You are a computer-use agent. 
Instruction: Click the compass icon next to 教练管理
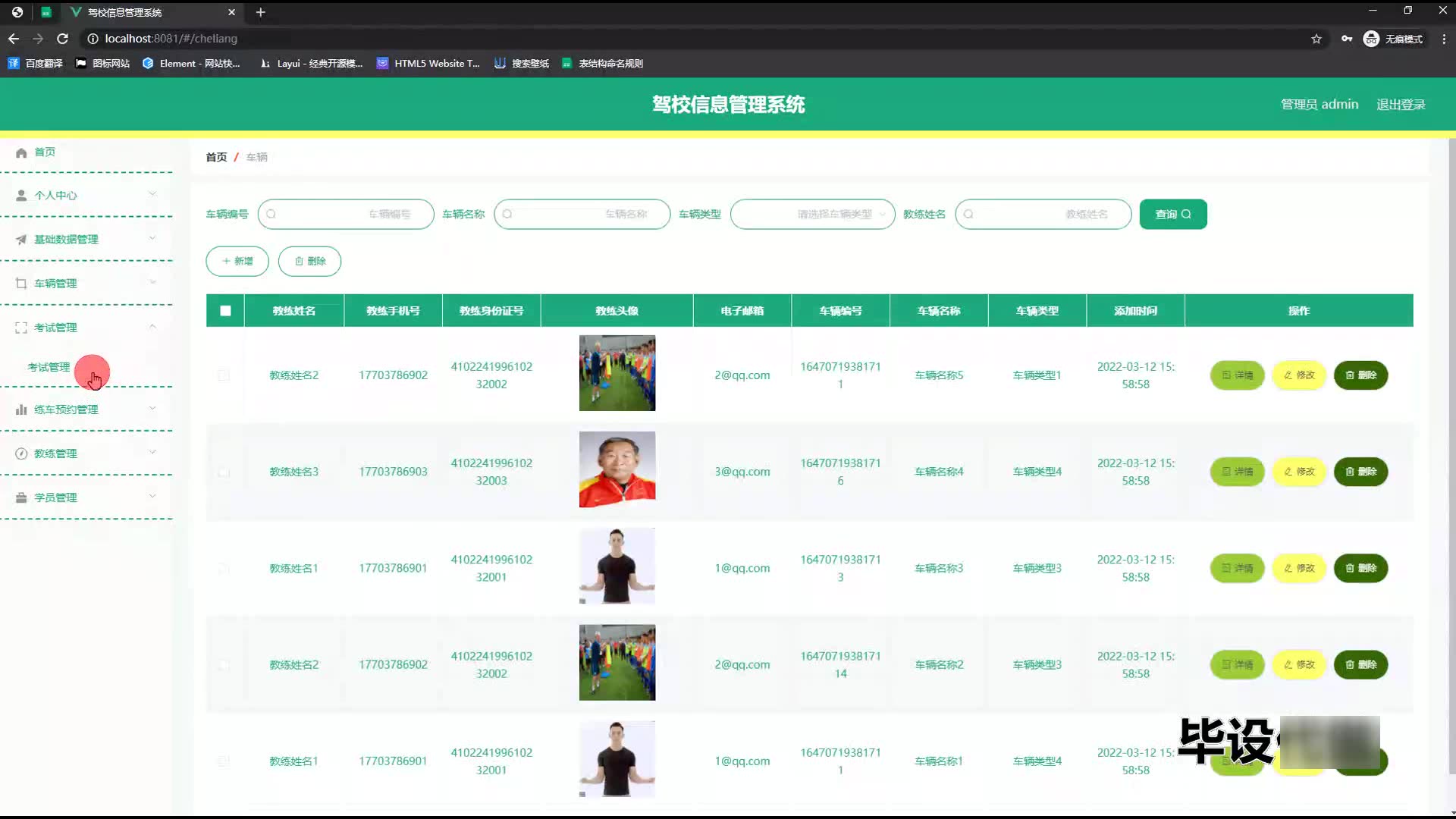21,453
